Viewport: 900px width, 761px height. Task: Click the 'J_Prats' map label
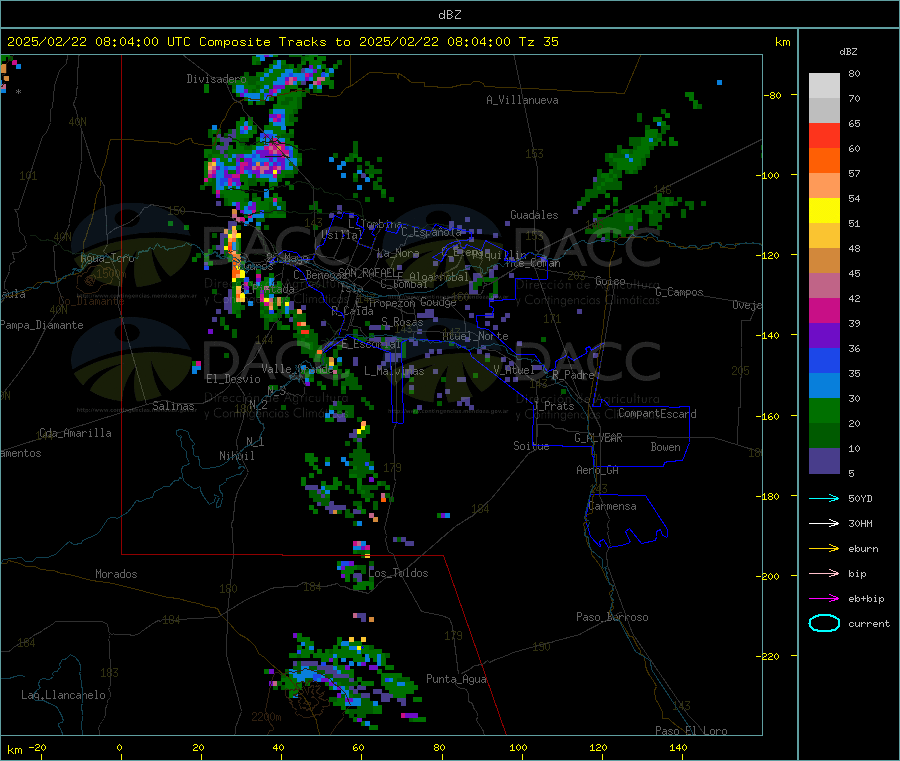point(553,405)
